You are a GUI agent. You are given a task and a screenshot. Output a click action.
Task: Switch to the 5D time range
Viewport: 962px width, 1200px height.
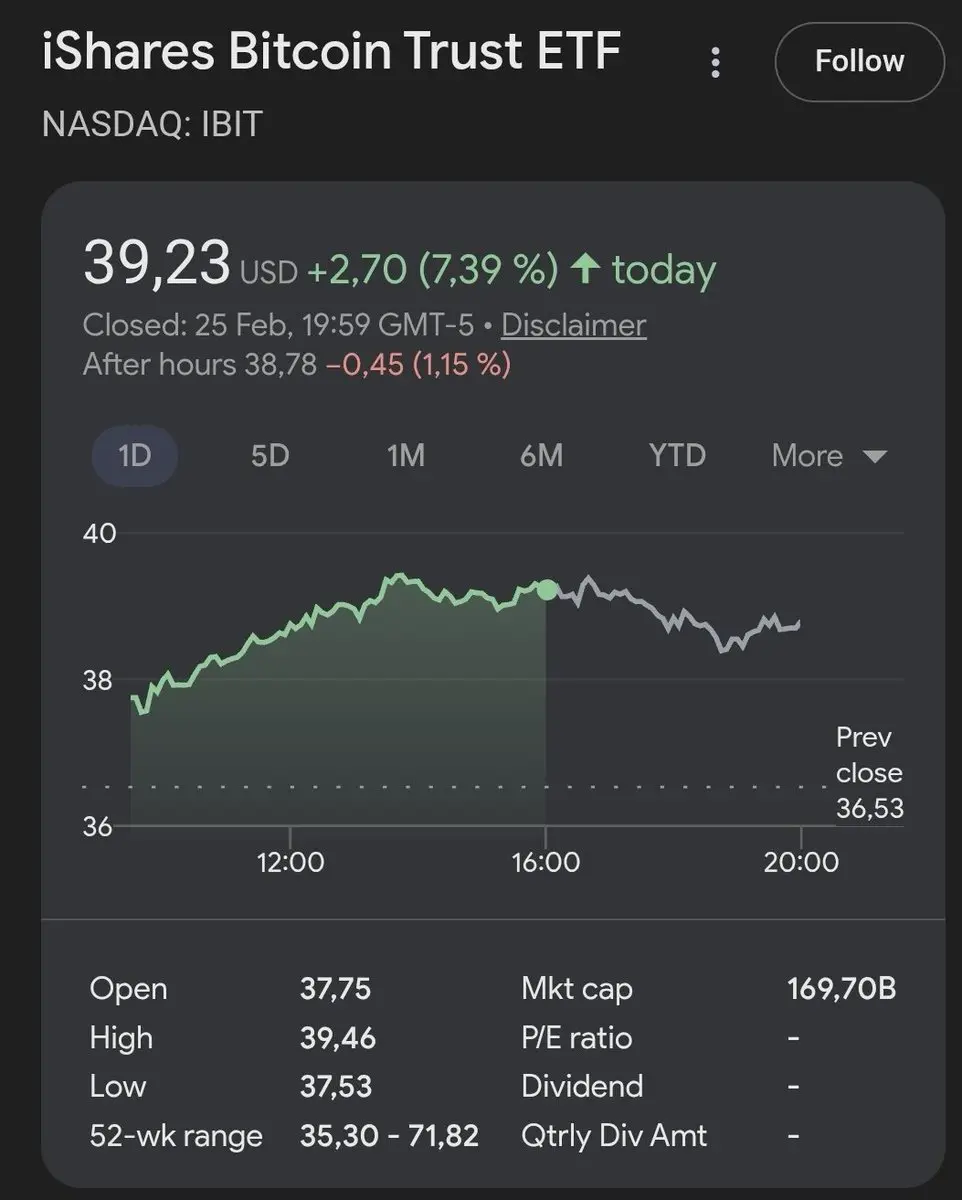(x=270, y=456)
